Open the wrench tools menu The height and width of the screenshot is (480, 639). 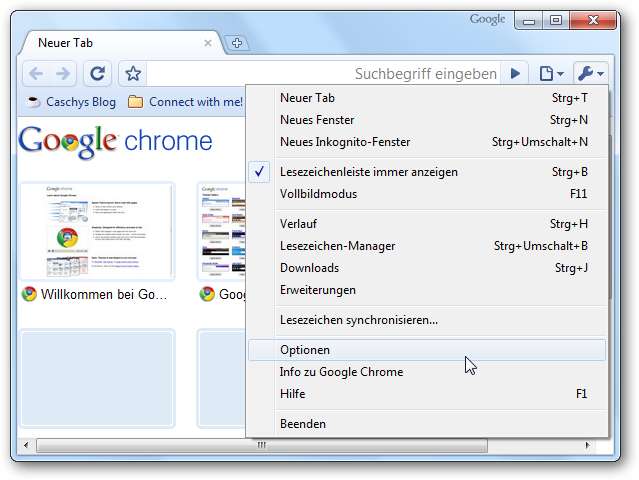591,74
